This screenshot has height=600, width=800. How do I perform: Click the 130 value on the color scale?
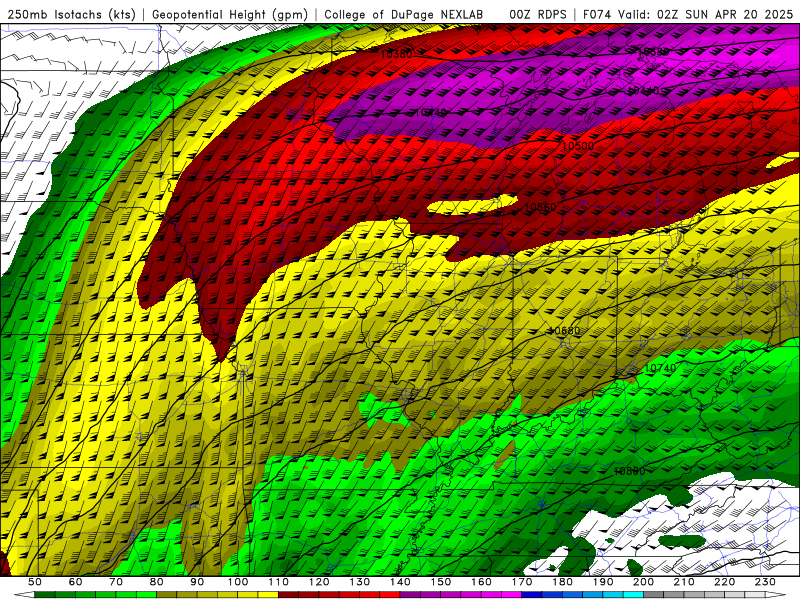pos(359,582)
